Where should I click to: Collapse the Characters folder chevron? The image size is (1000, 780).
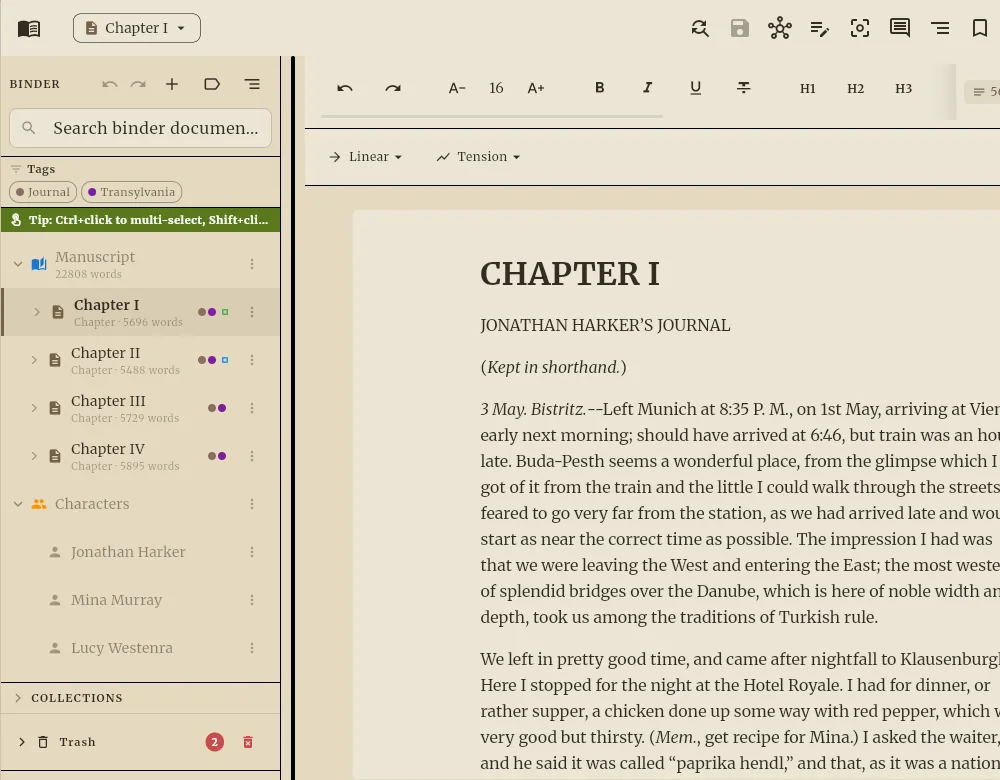(18, 504)
